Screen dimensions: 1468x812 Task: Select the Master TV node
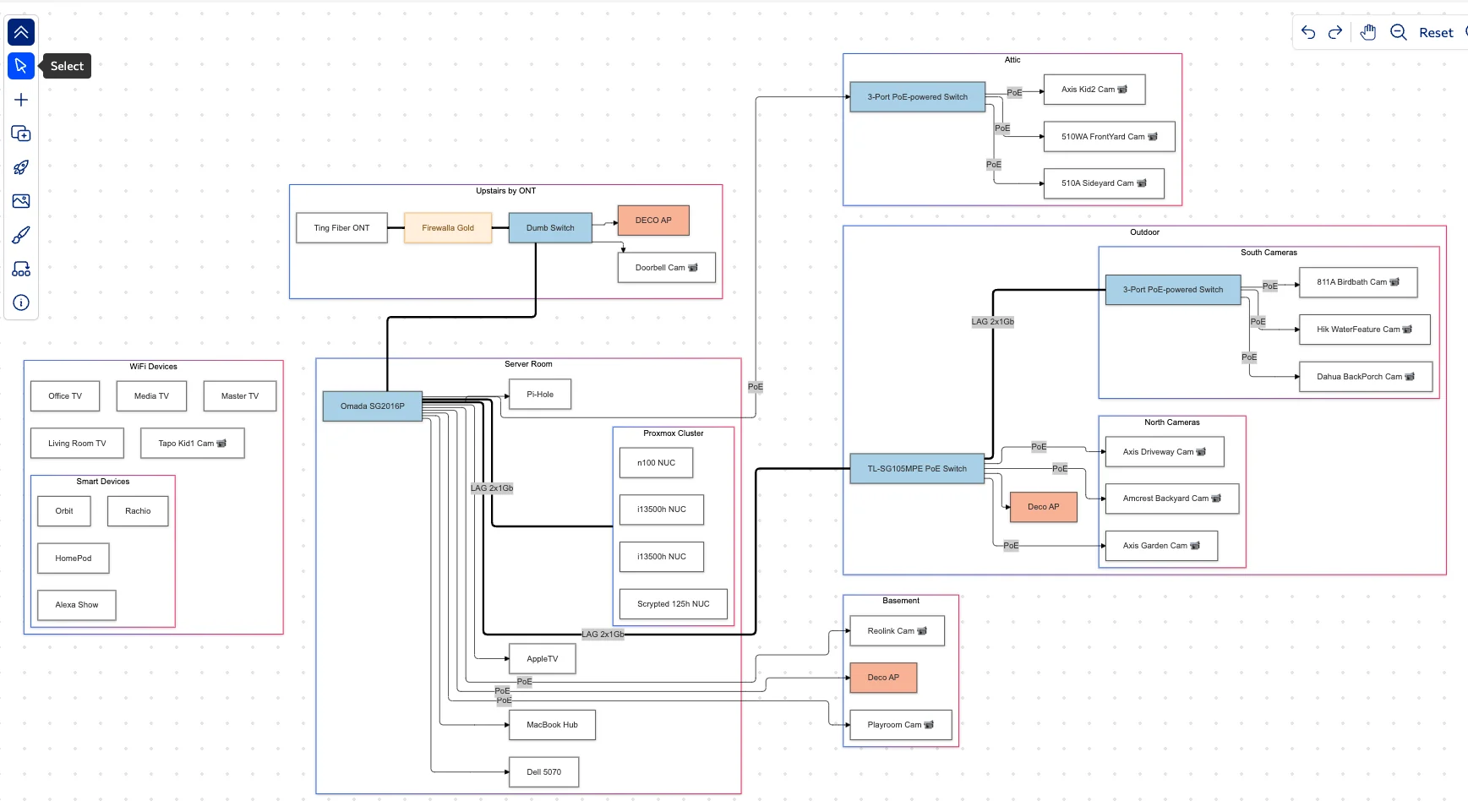point(240,396)
